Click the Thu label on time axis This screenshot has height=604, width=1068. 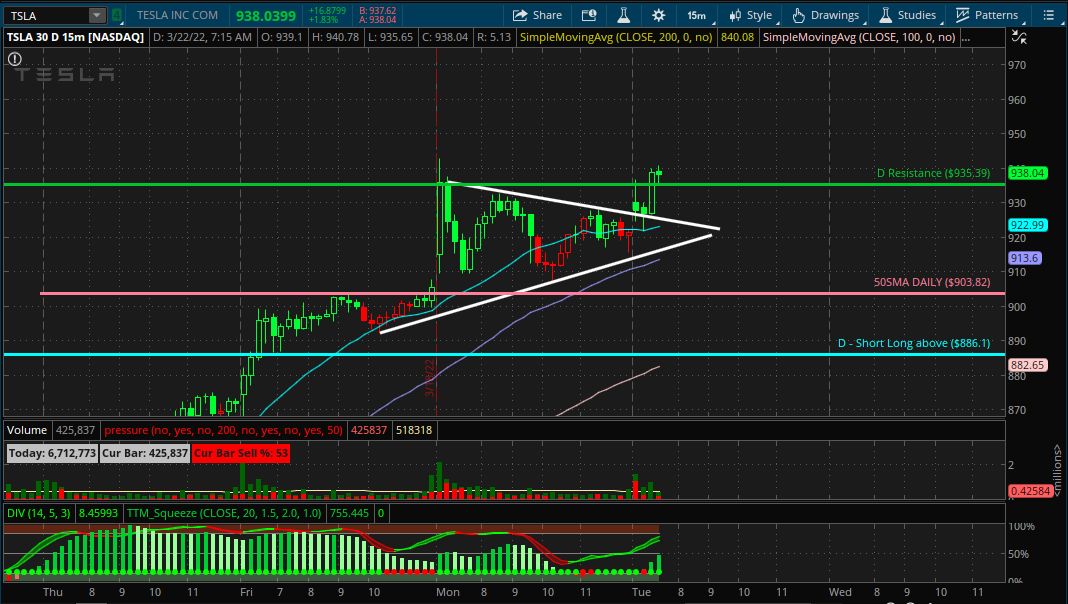(52, 592)
